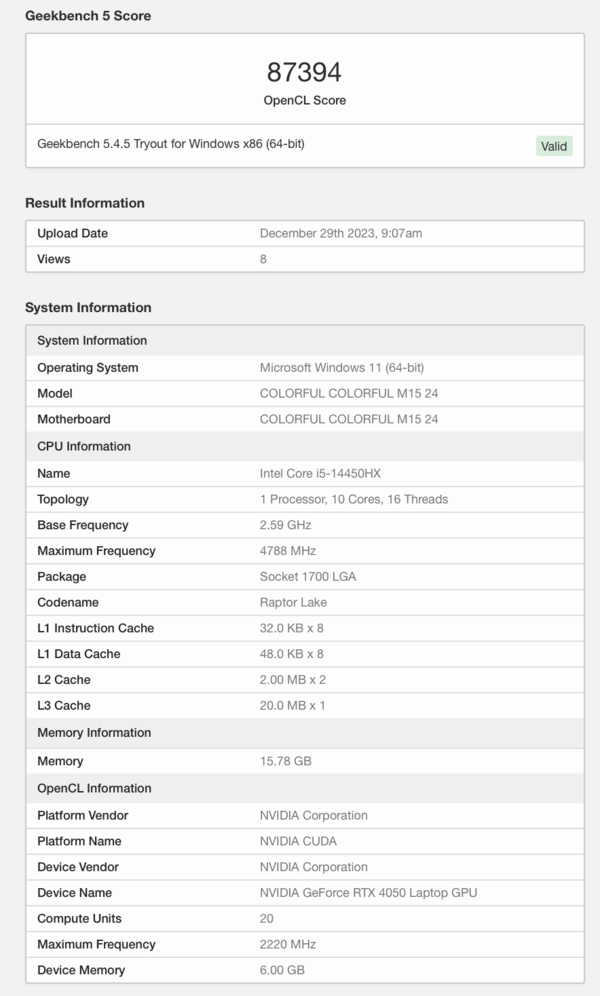Click the green Valid badge
The image size is (600, 996).
coord(554,146)
